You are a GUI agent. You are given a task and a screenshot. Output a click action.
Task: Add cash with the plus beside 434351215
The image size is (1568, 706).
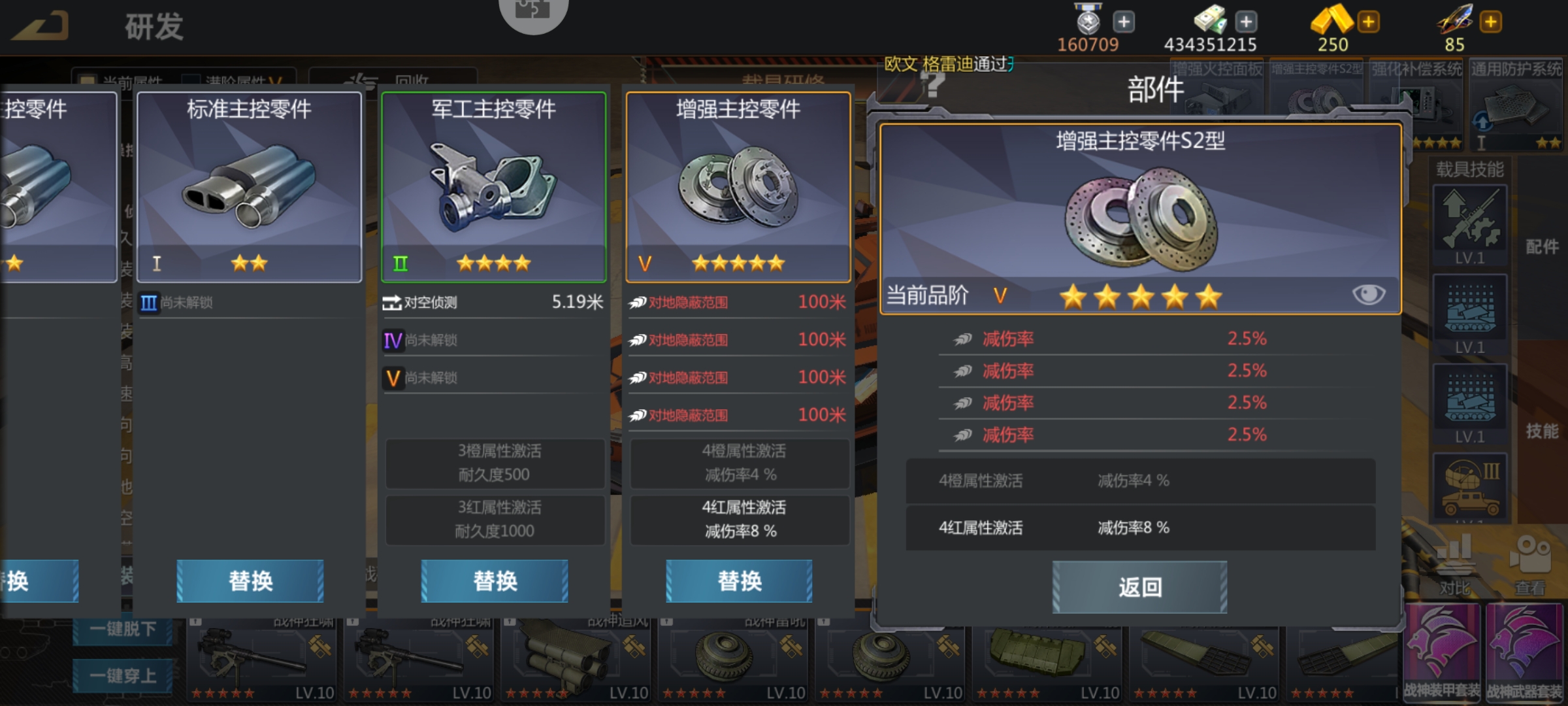click(1246, 22)
